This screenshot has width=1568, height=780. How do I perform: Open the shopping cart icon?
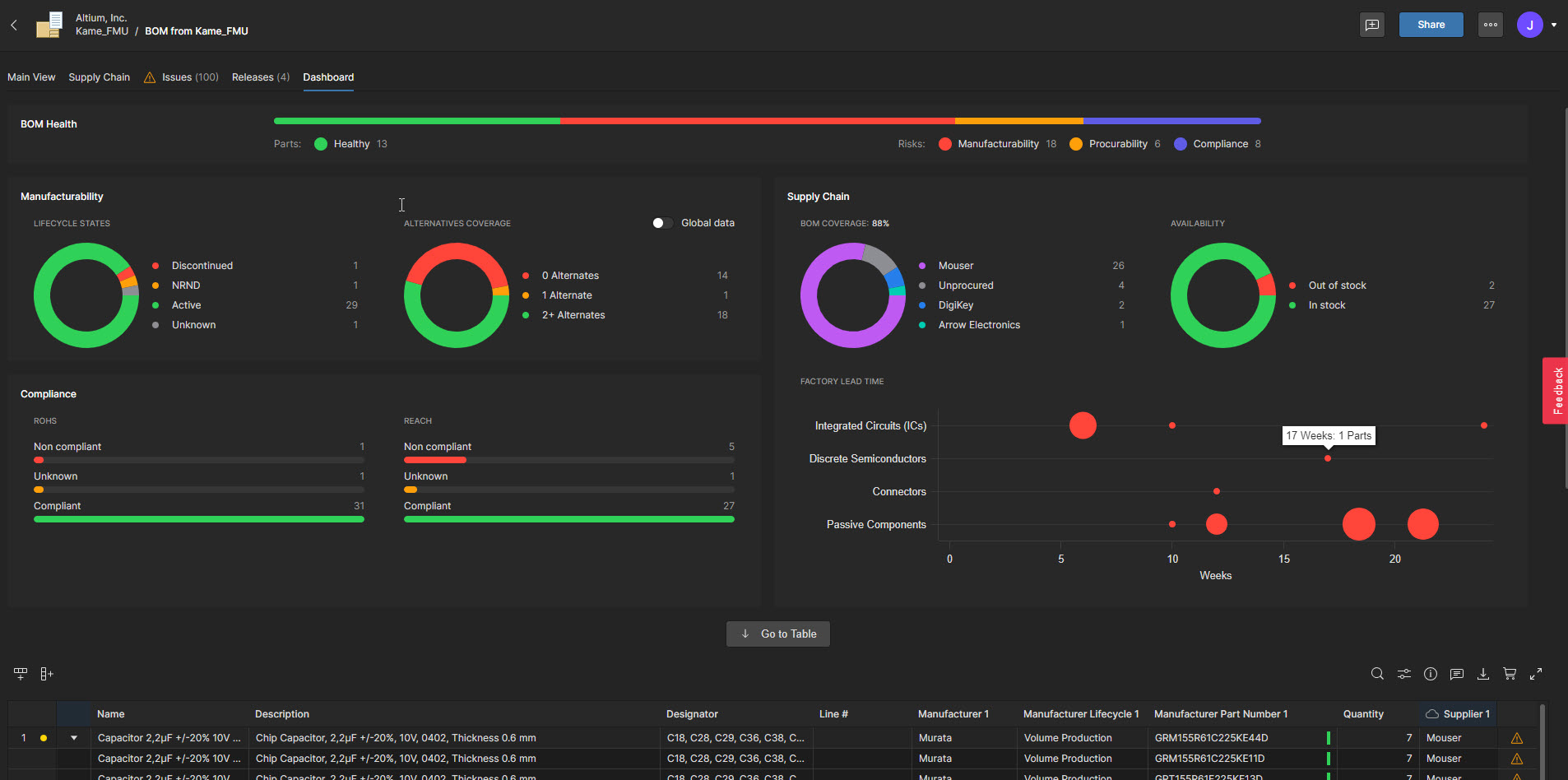pyautogui.click(x=1510, y=673)
